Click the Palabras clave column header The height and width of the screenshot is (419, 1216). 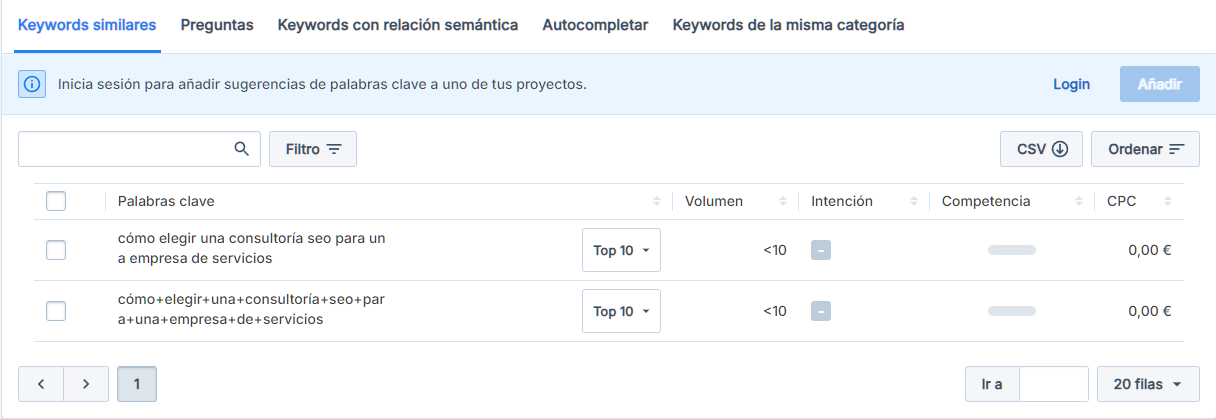coord(166,201)
